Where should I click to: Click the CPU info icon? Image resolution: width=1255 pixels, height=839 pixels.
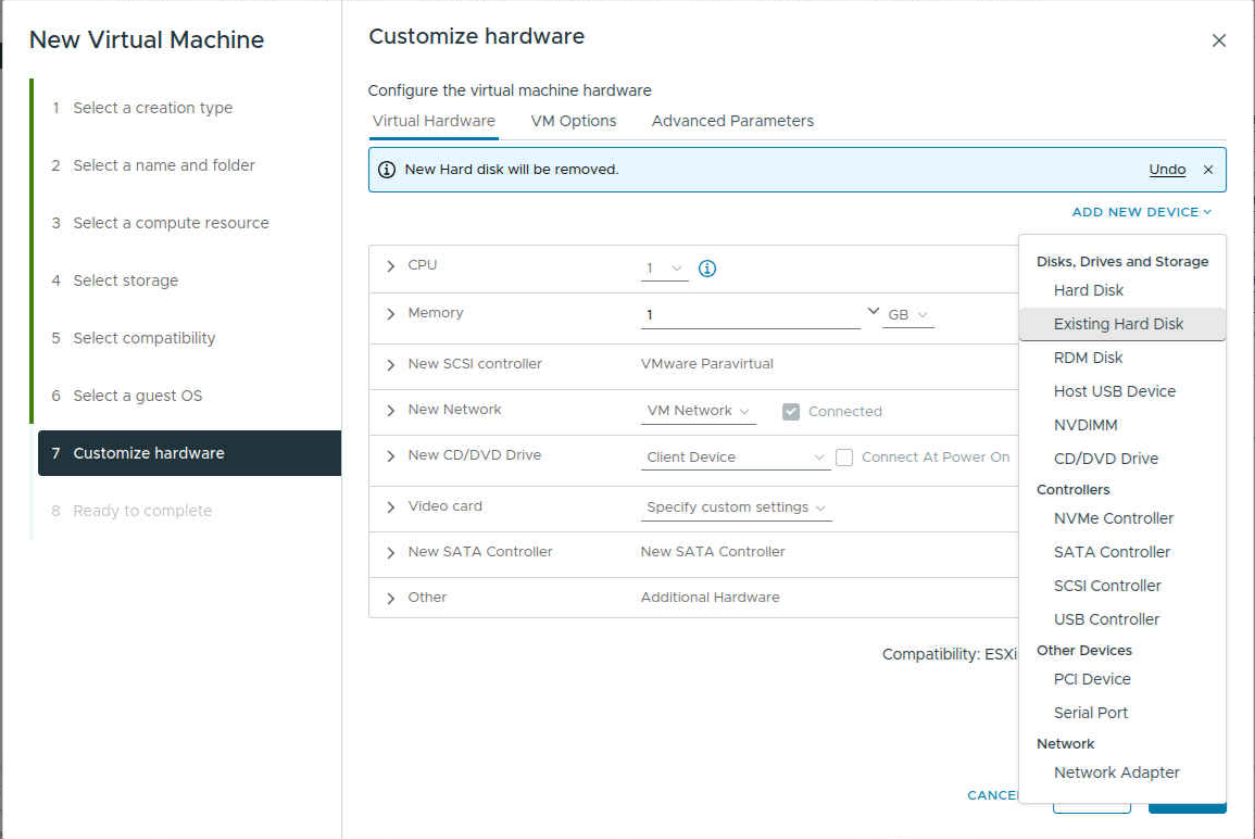click(707, 268)
